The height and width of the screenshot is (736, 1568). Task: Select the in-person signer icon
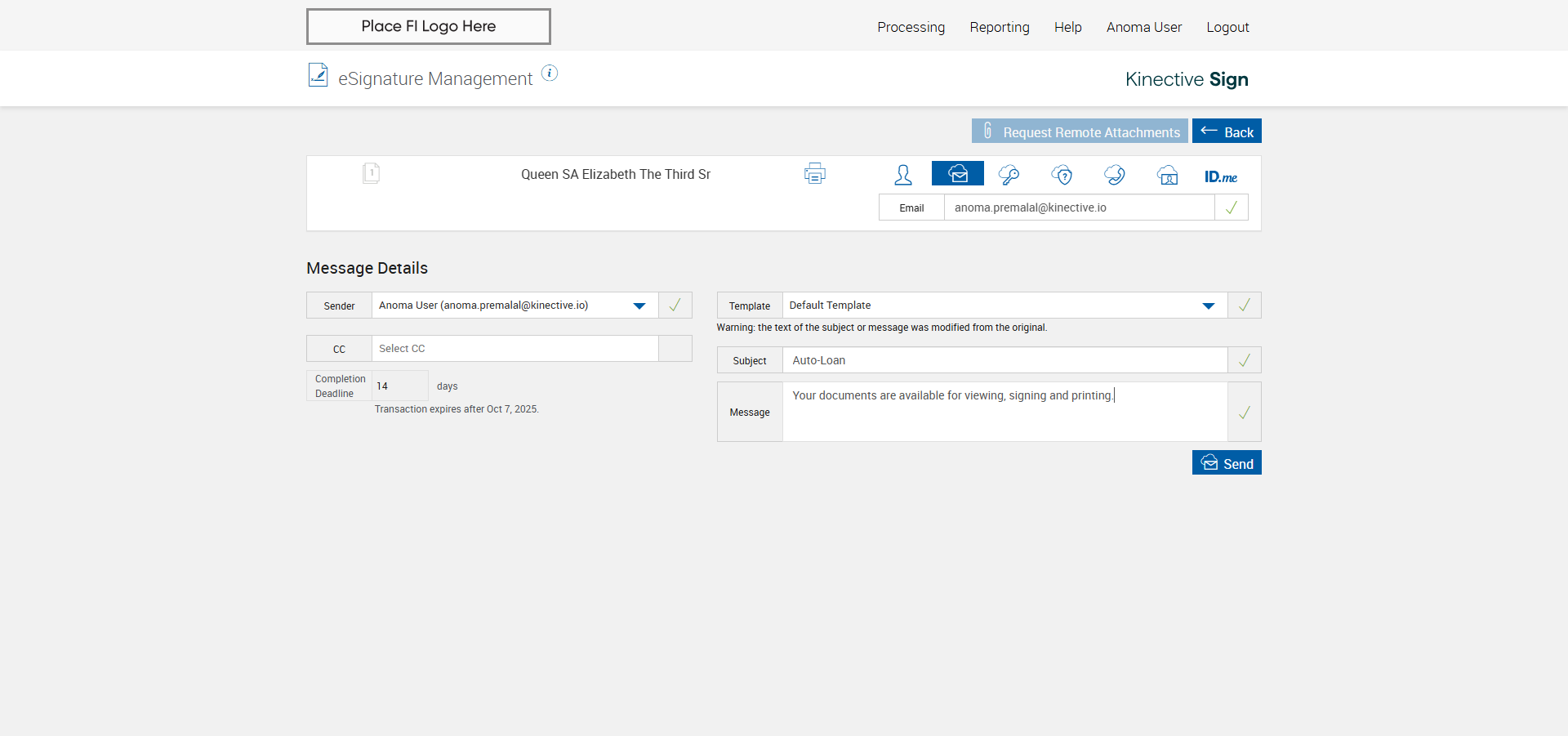[903, 174]
